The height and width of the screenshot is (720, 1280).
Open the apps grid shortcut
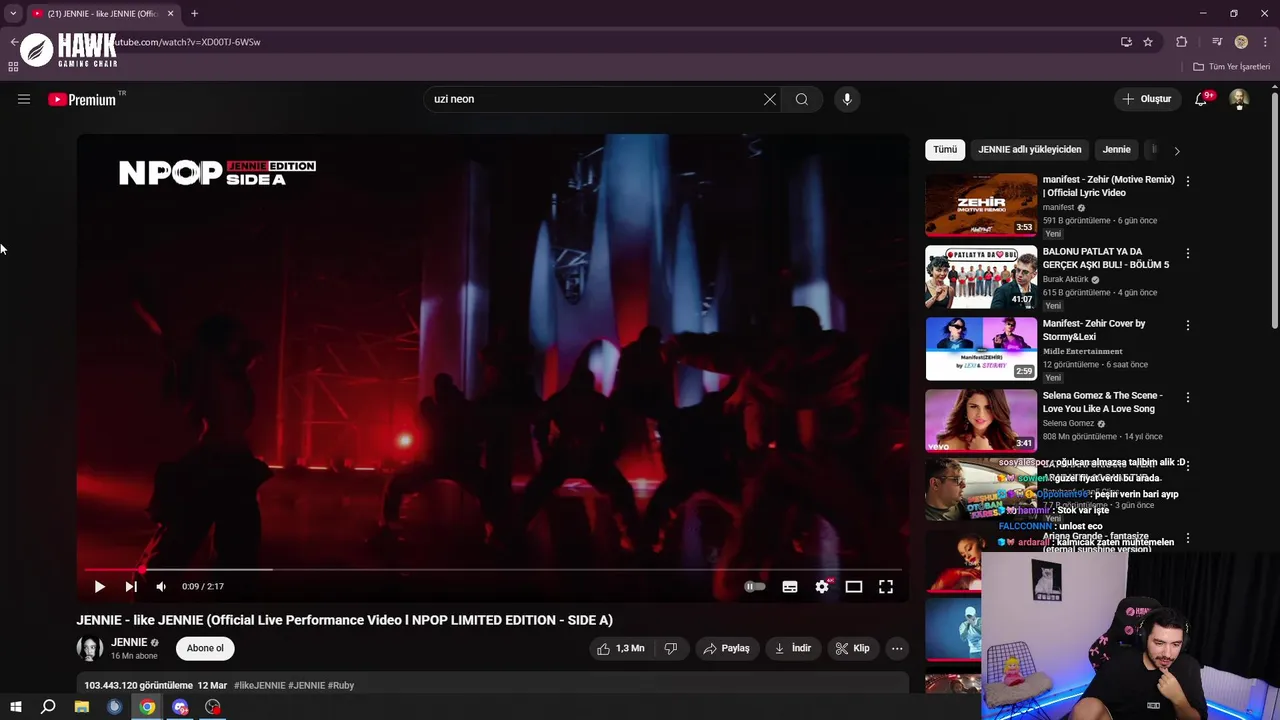click(13, 67)
